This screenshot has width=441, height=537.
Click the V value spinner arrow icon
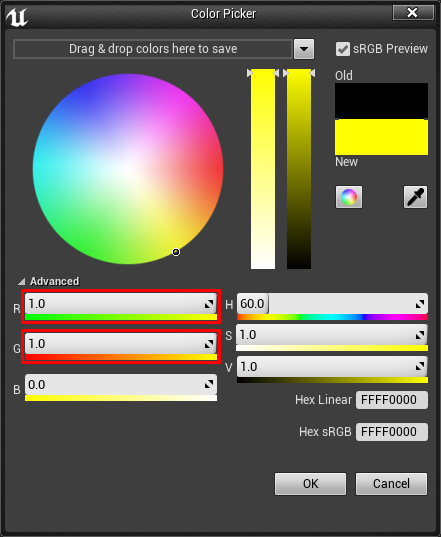pos(420,366)
